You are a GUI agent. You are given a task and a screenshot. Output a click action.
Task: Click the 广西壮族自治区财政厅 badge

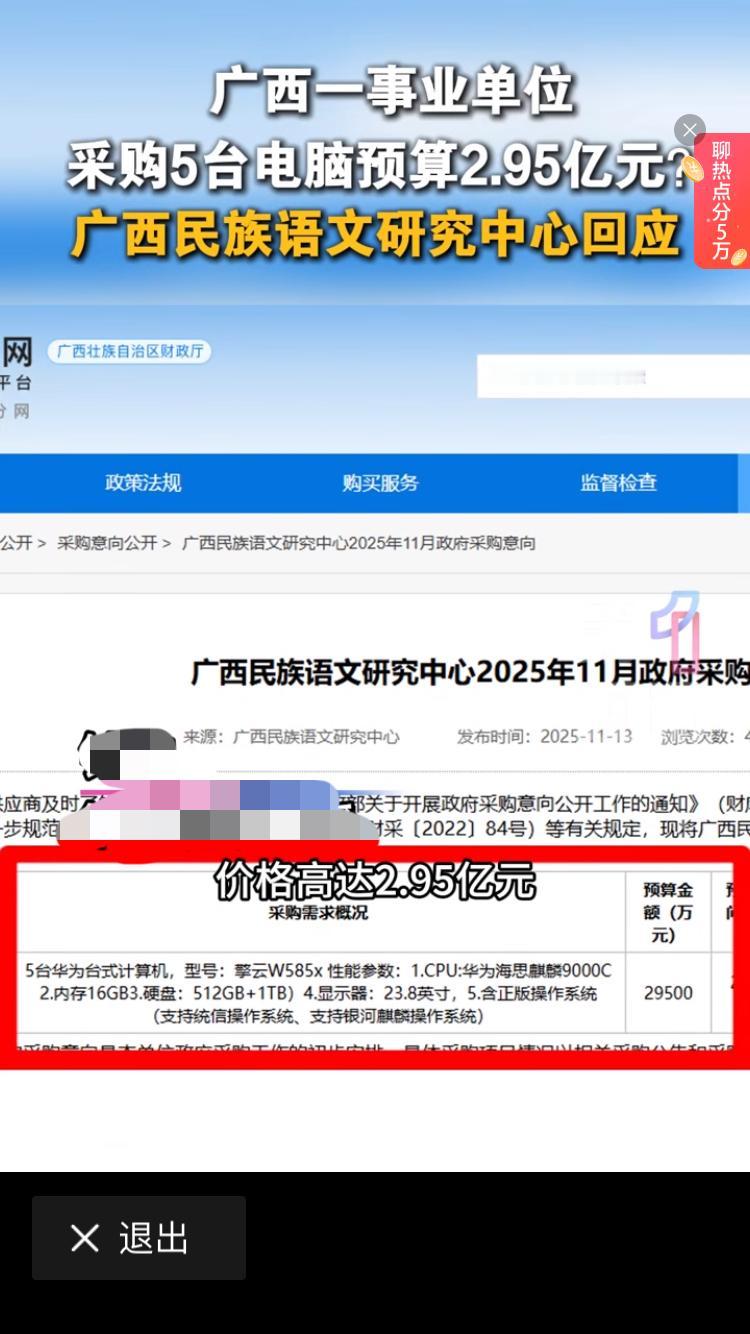pos(130,351)
